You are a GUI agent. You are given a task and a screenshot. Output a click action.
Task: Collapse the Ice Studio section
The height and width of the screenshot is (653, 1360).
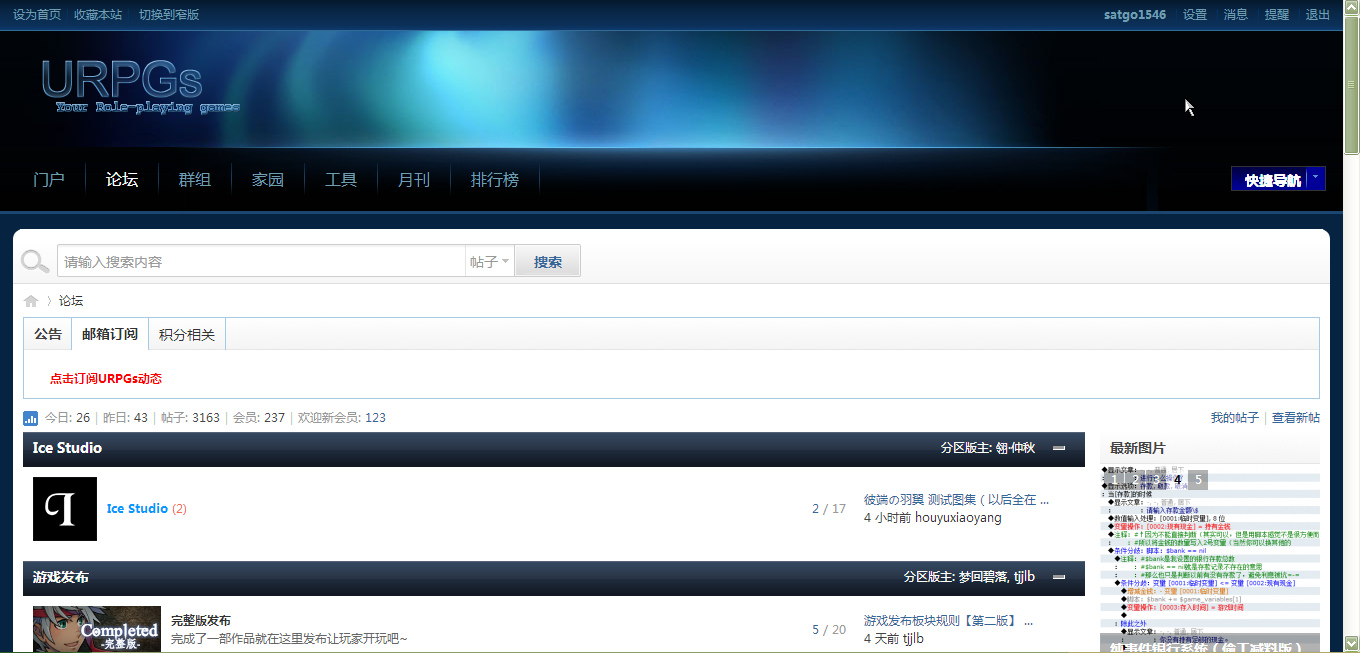pos(1059,448)
